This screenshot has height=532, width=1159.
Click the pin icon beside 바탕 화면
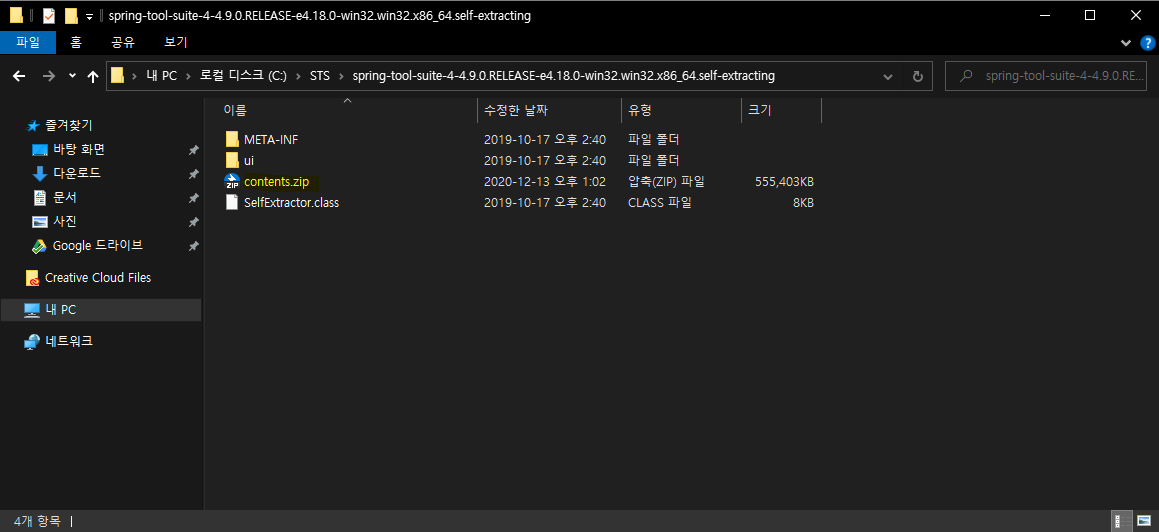(193, 150)
